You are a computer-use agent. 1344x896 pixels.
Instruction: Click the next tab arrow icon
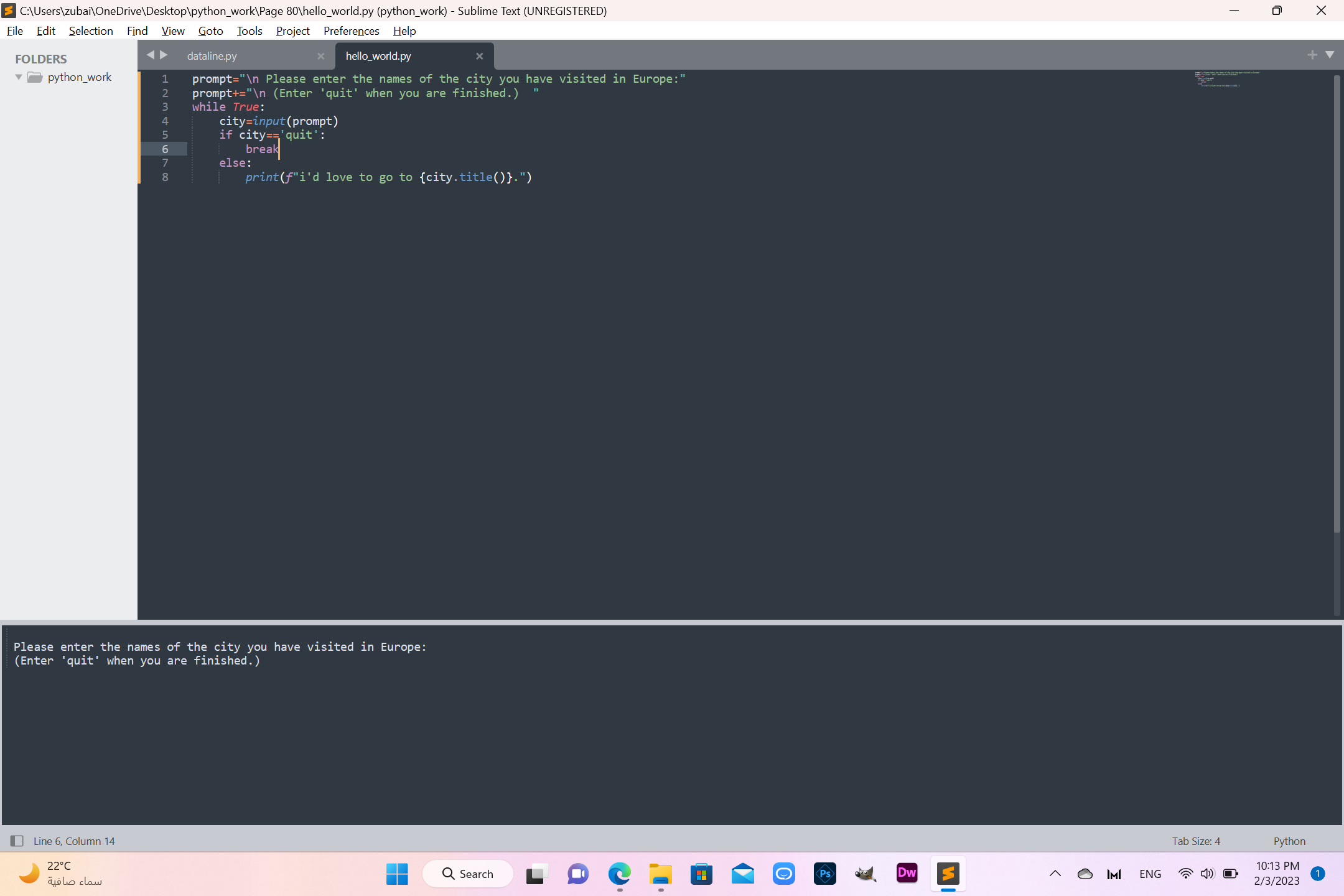coord(164,55)
